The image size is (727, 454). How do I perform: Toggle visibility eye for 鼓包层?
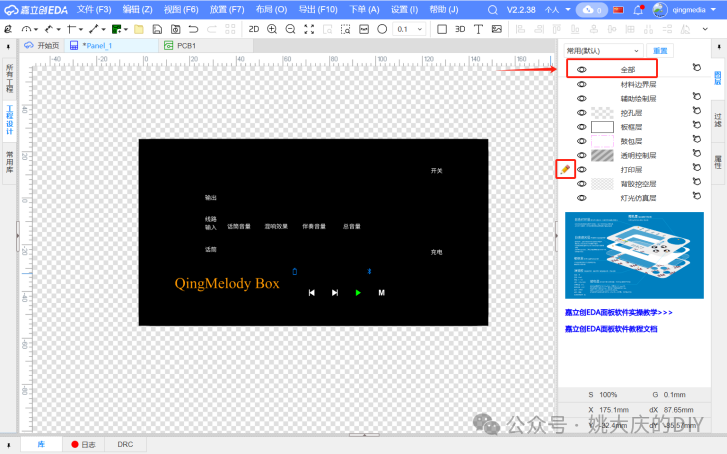581,141
